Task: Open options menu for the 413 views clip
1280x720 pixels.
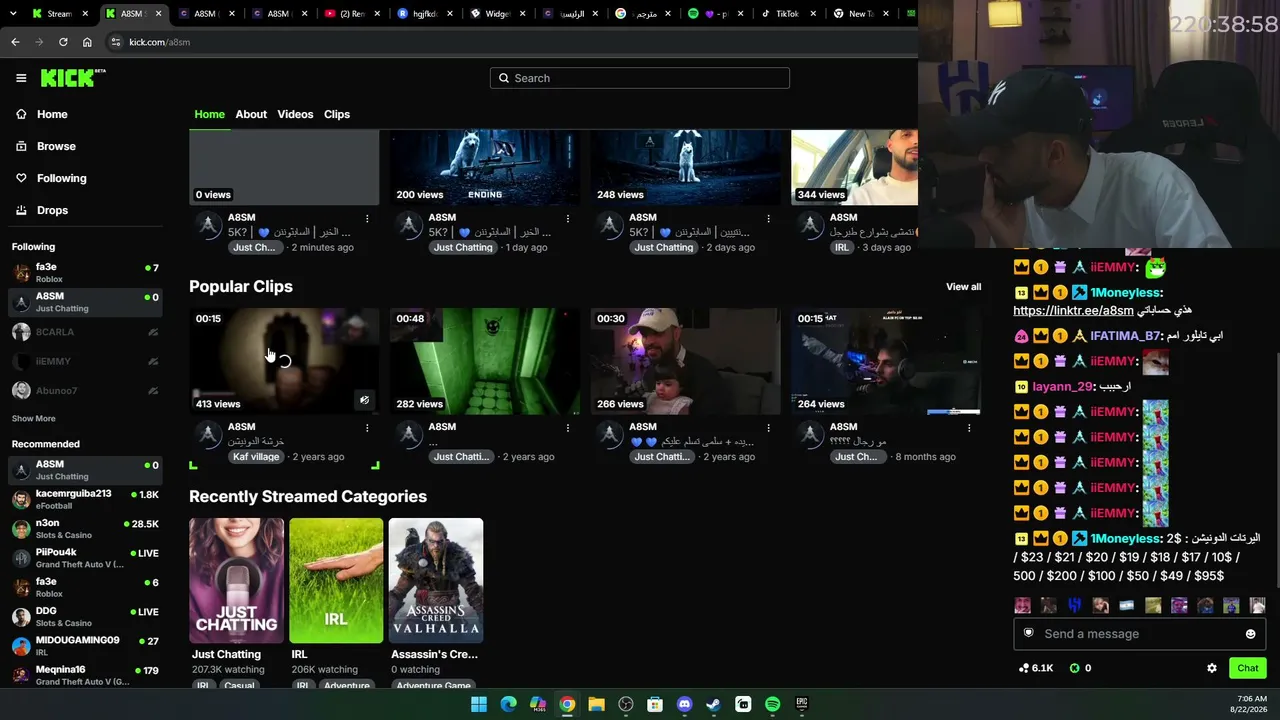Action: pyautogui.click(x=367, y=428)
